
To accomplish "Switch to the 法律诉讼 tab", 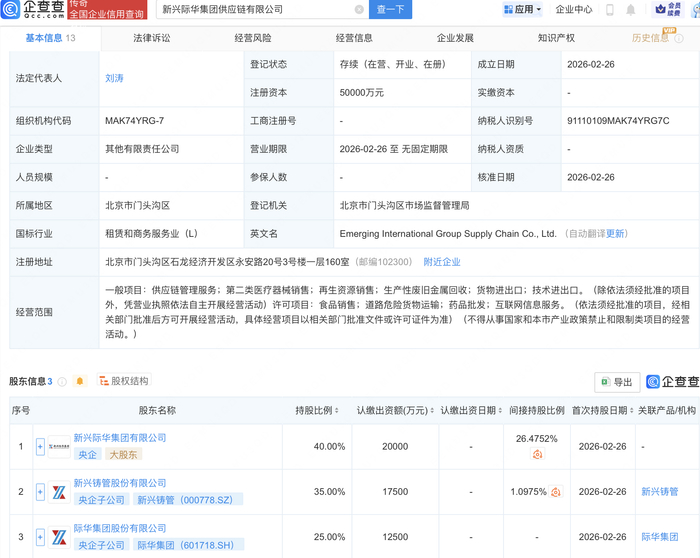I will tap(152, 39).
